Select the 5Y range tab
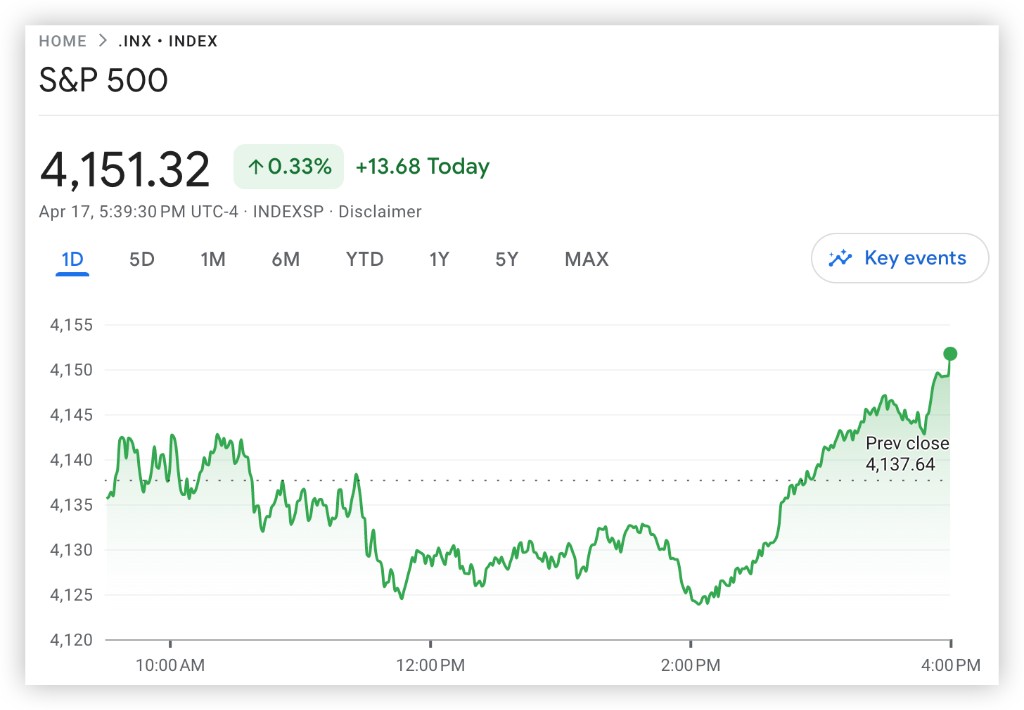1024x710 pixels. click(507, 260)
